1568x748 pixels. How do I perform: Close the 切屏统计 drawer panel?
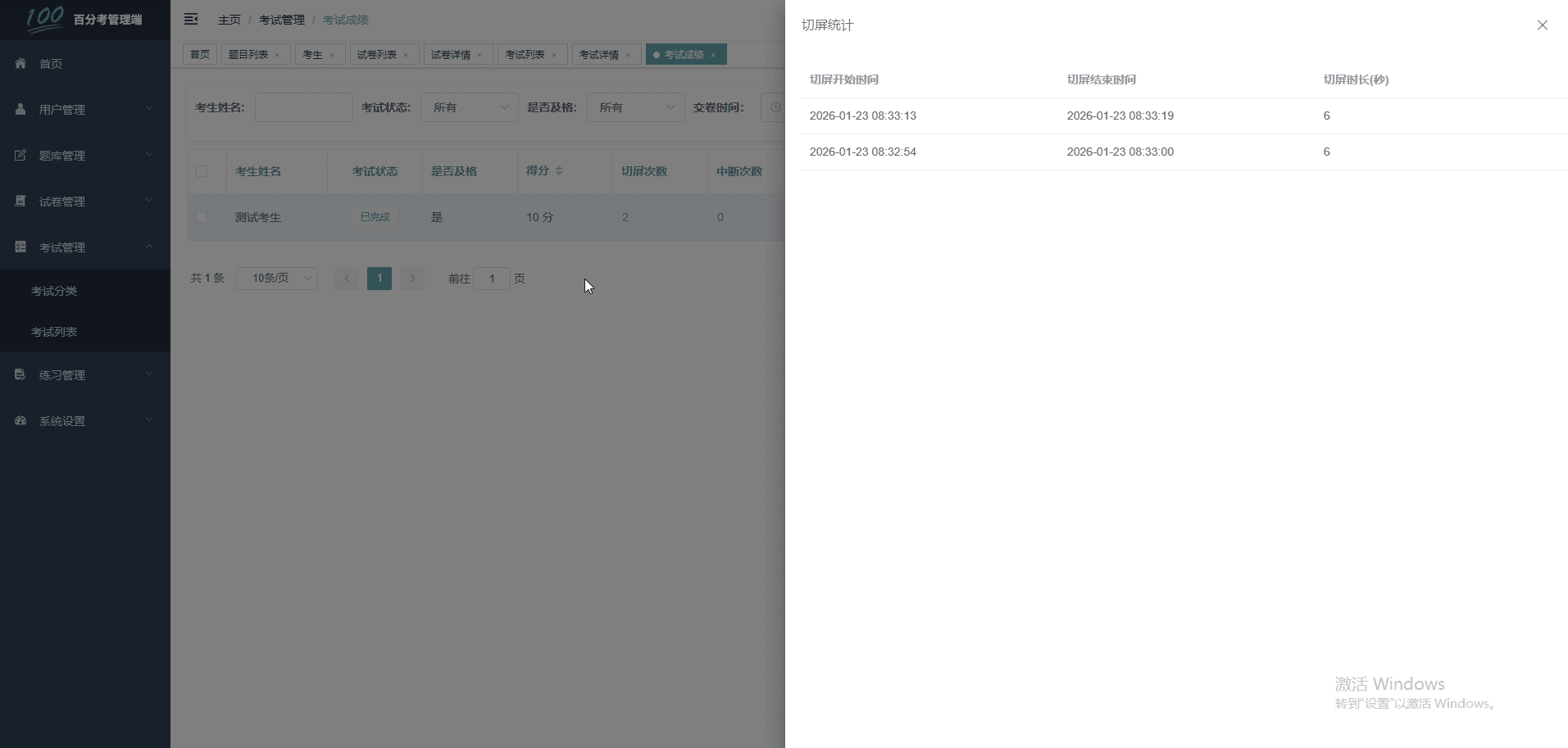1542,25
